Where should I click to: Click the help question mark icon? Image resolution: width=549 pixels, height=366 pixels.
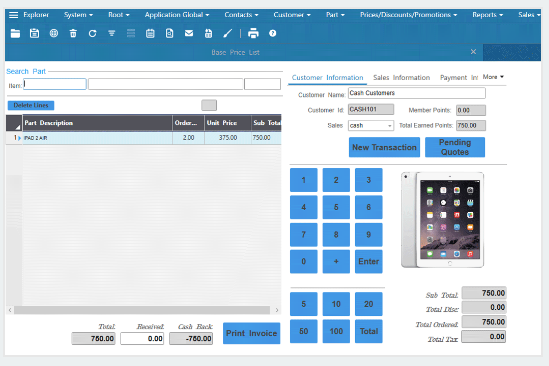click(x=272, y=33)
